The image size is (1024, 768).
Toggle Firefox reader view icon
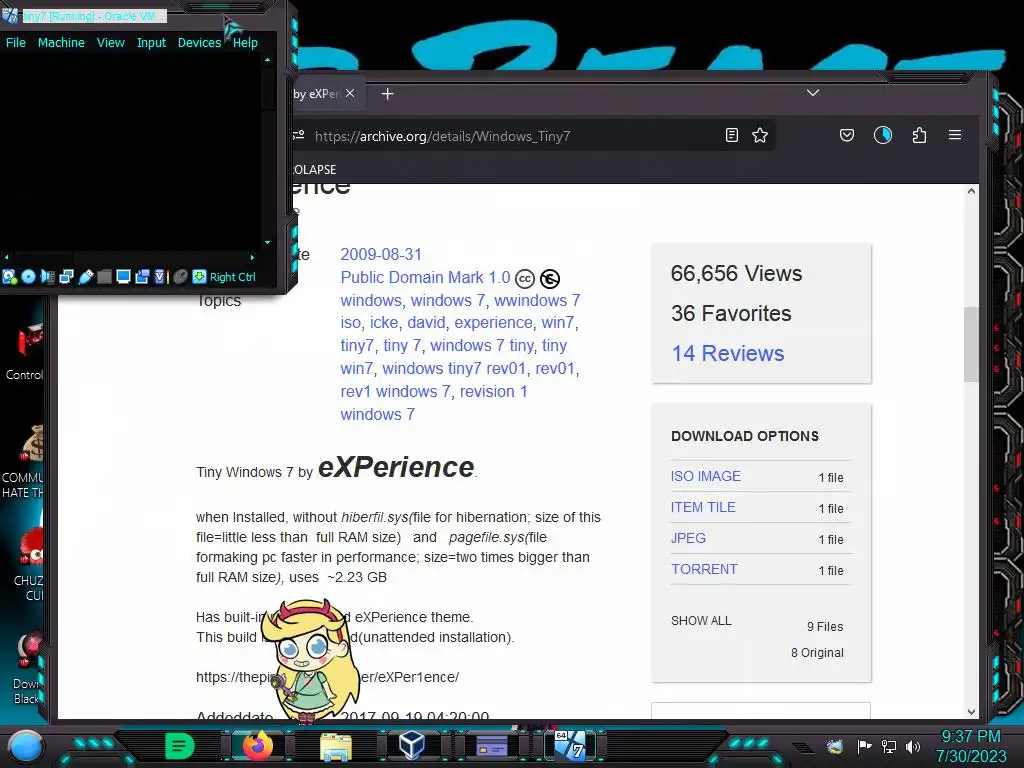(731, 135)
